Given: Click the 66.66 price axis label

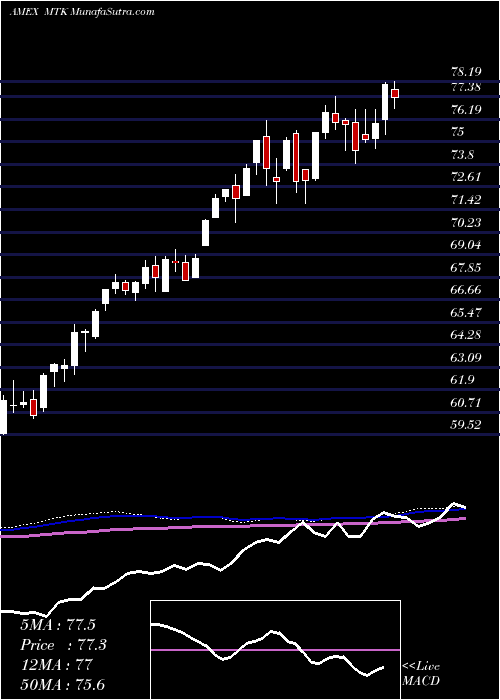Looking at the screenshot, I should 467,290.
